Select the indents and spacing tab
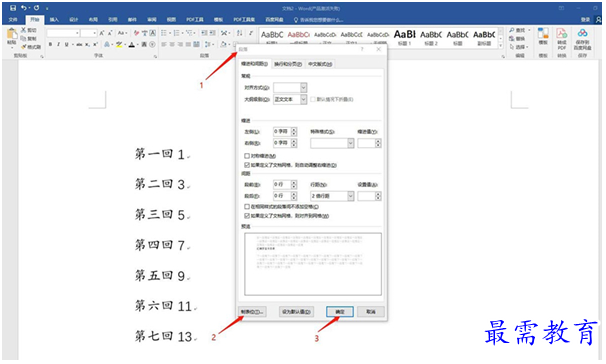The image size is (606, 364). click(x=254, y=64)
